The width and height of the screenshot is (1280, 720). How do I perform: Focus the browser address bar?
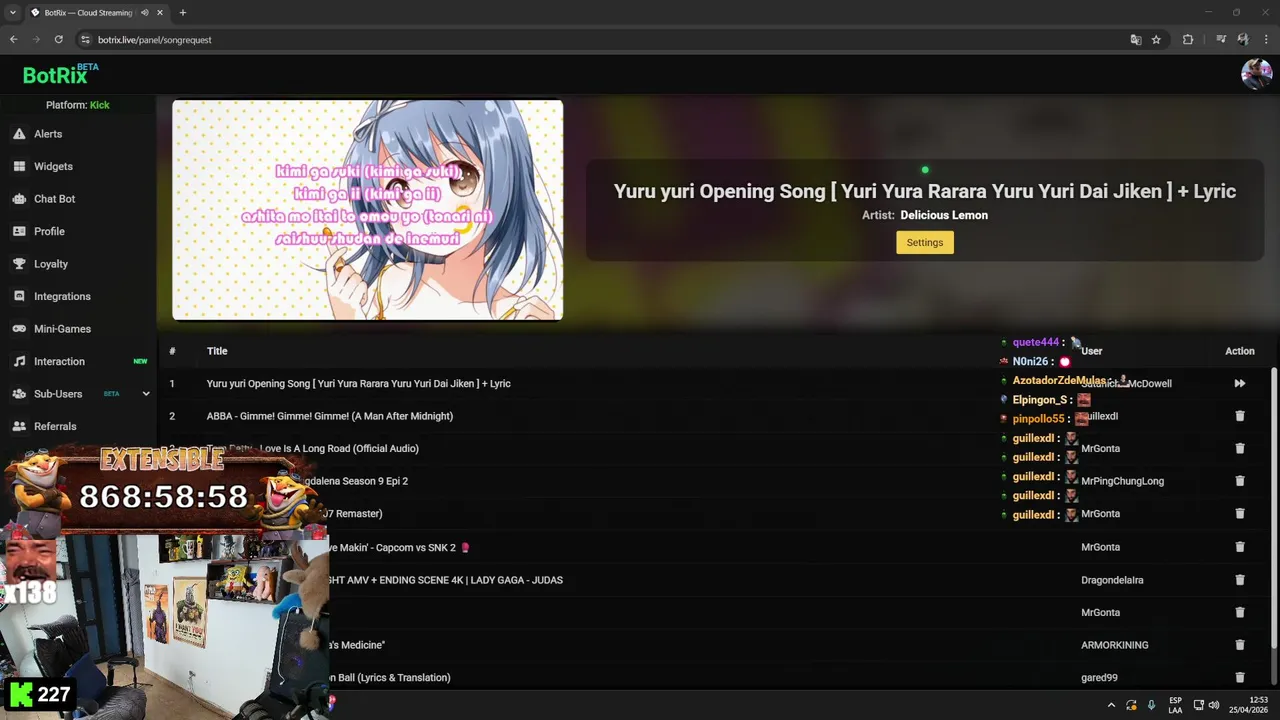tap(600, 40)
